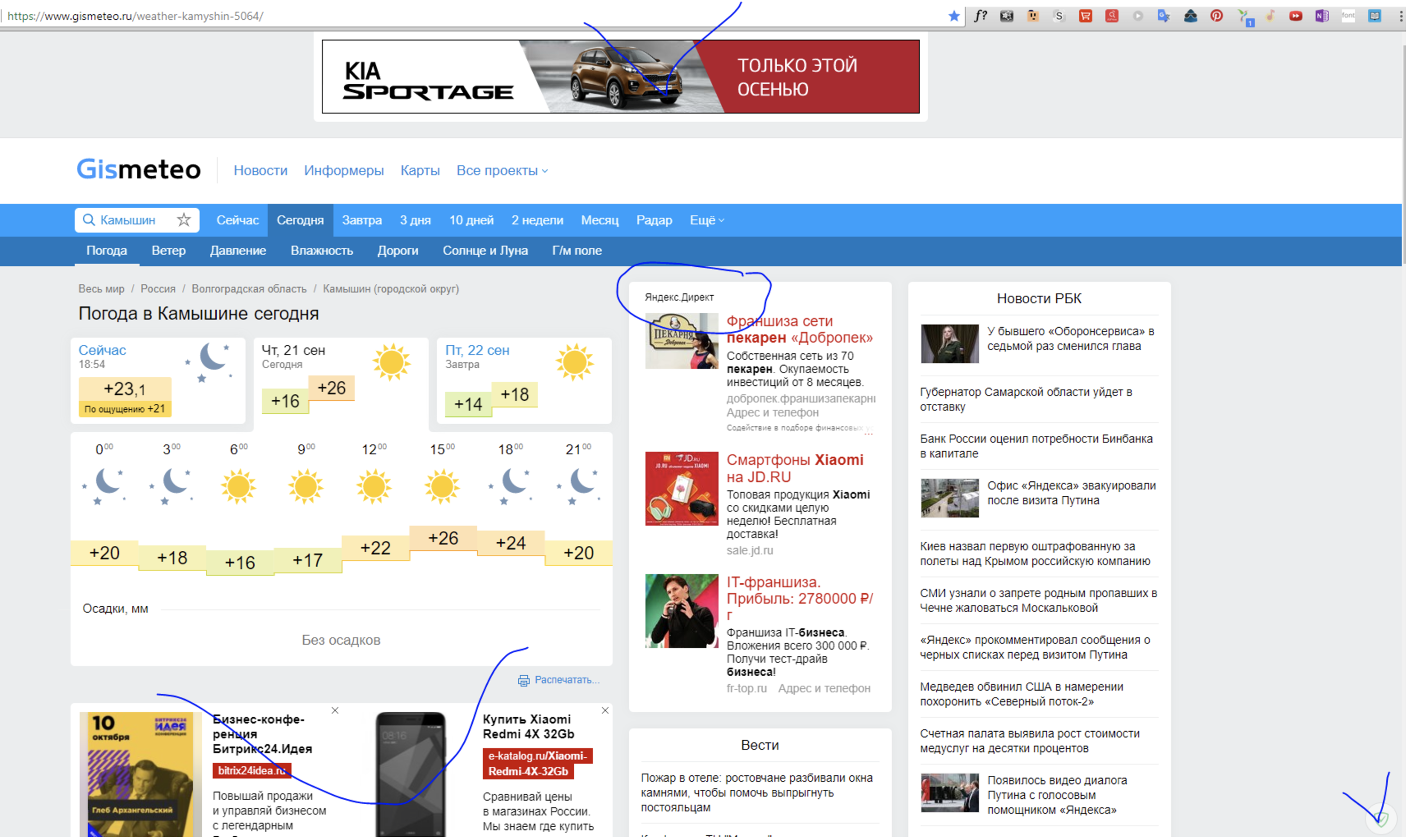Open the 2 недели forecast
This screenshot has height=840, width=1407.
click(x=537, y=220)
